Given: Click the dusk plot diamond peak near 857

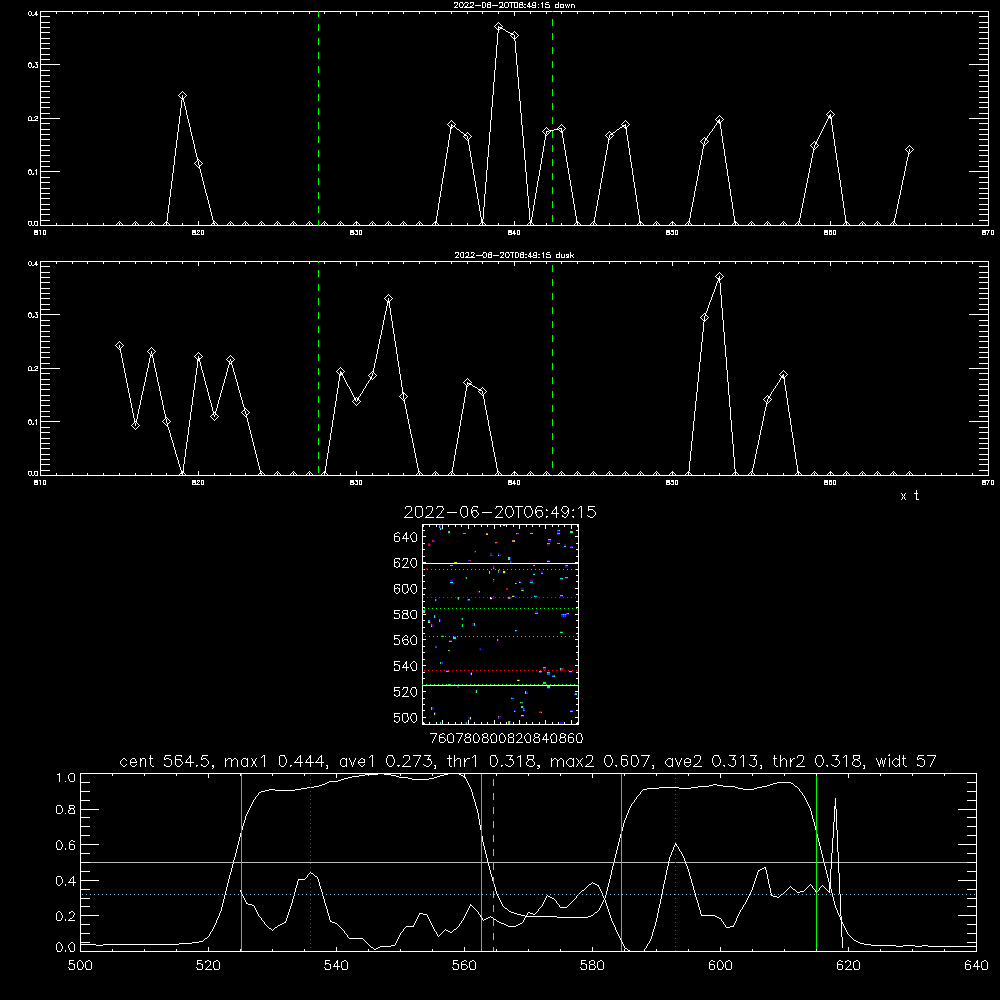Looking at the screenshot, I should [783, 375].
